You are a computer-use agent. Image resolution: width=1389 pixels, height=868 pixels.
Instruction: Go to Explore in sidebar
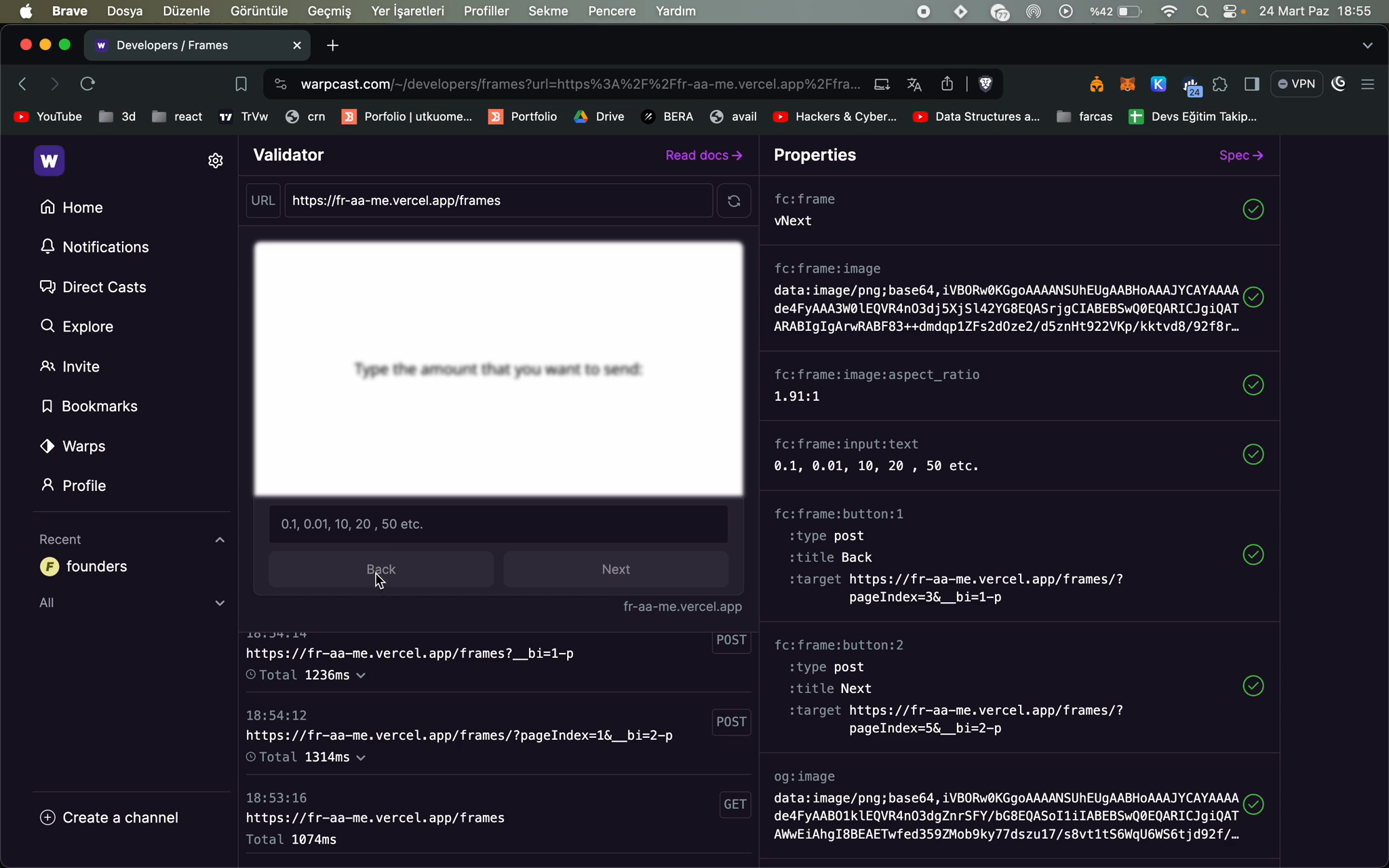point(76,327)
